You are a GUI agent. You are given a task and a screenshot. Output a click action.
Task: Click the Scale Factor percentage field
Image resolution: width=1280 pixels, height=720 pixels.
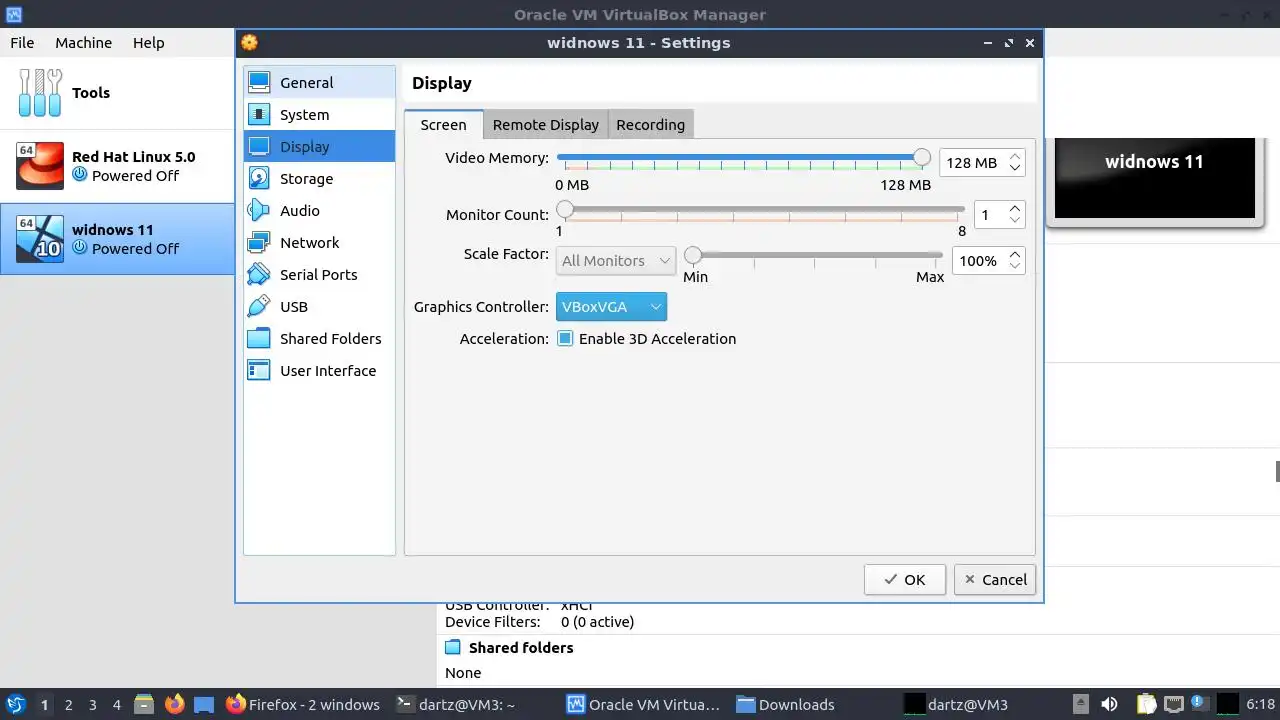[978, 261]
